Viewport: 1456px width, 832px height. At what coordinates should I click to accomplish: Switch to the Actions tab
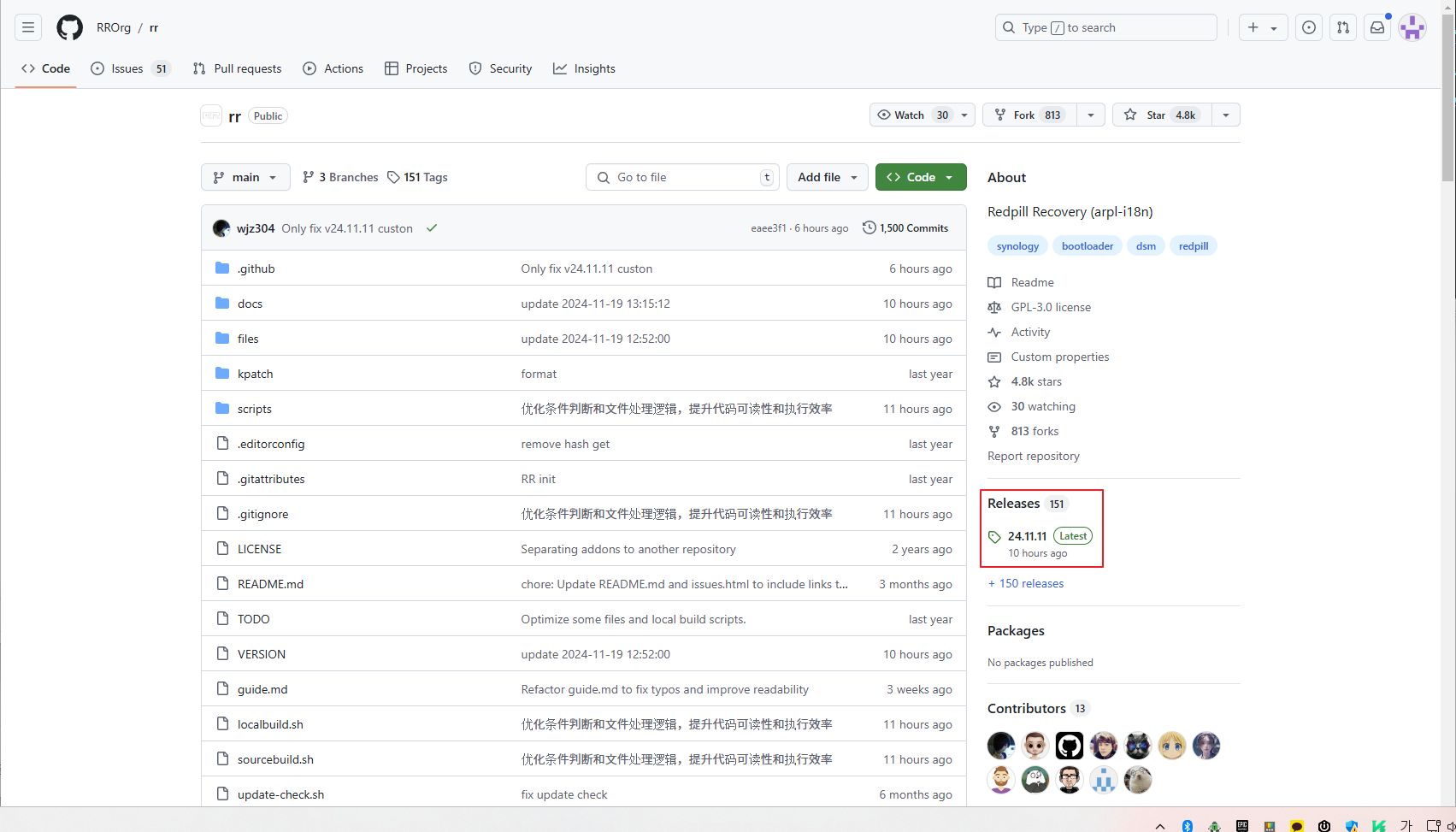point(333,68)
